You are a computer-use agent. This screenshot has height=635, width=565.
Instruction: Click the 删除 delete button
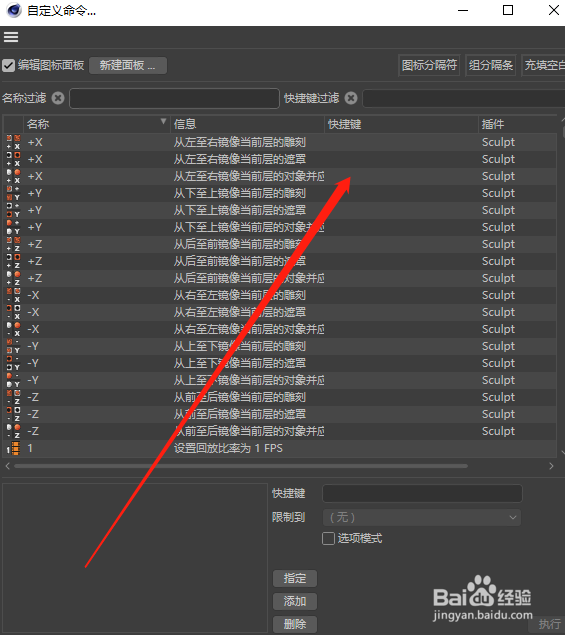[x=294, y=624]
